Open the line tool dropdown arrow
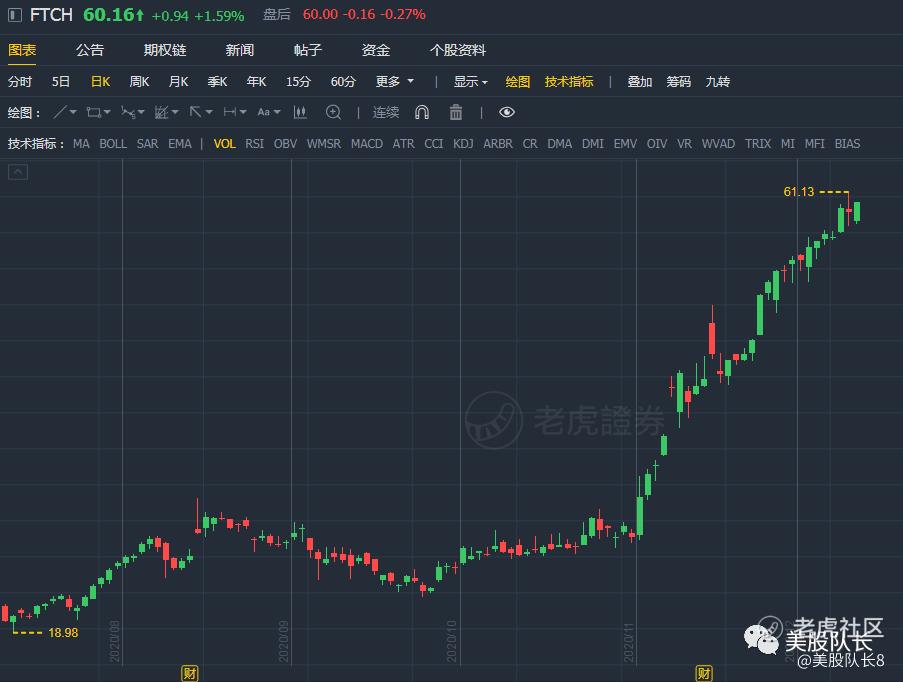Screen dimensions: 903x682 click(x=73, y=112)
